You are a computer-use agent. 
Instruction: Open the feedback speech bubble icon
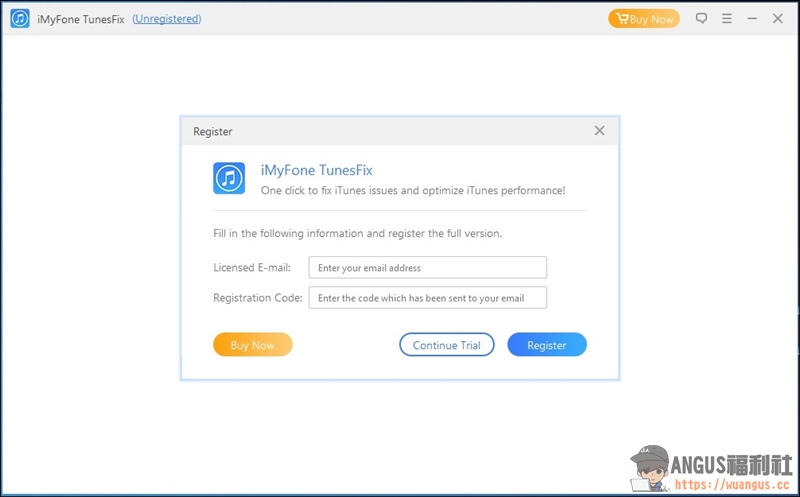(x=702, y=19)
